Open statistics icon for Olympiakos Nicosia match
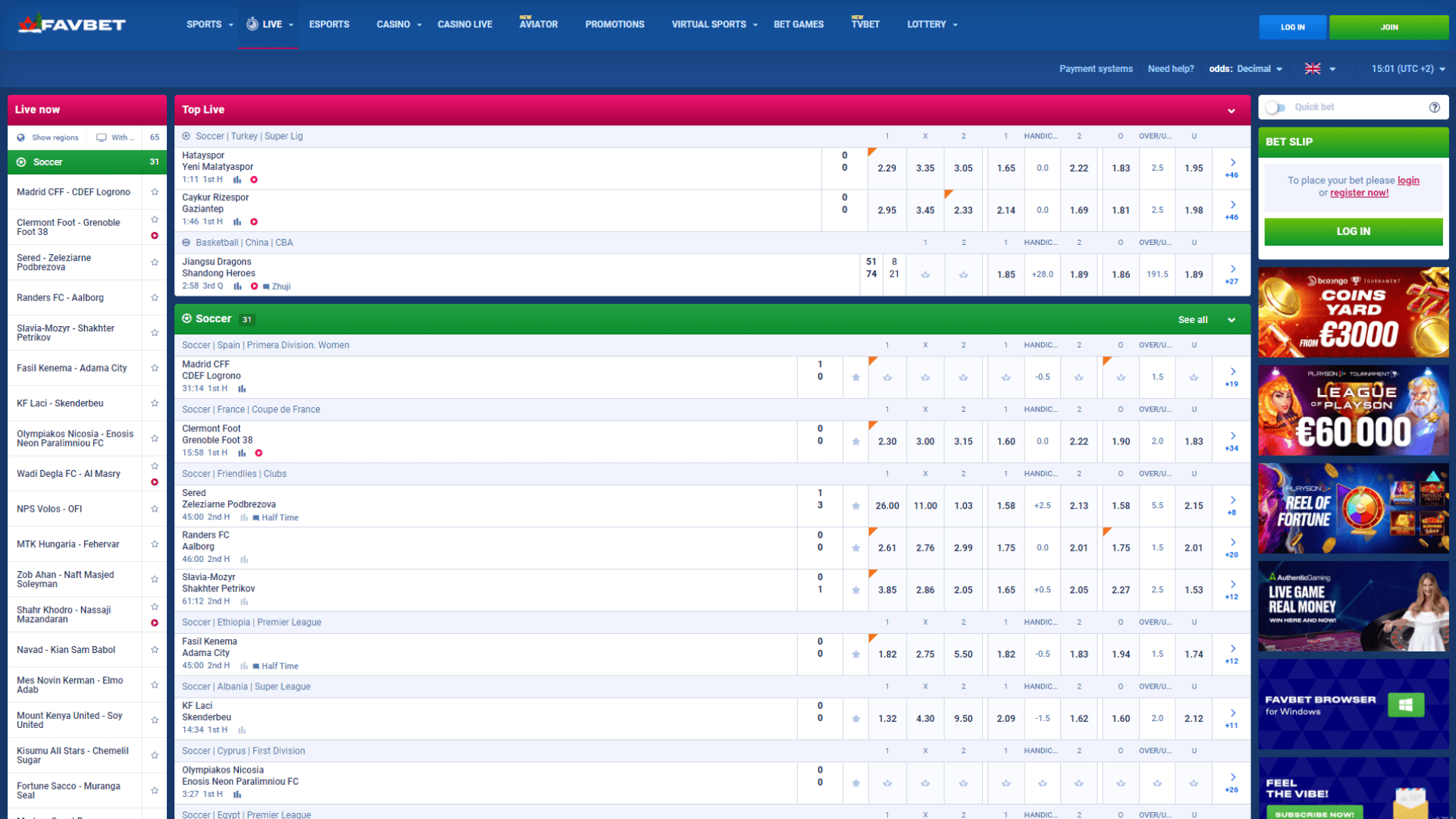The image size is (1456, 819). pyautogui.click(x=237, y=794)
